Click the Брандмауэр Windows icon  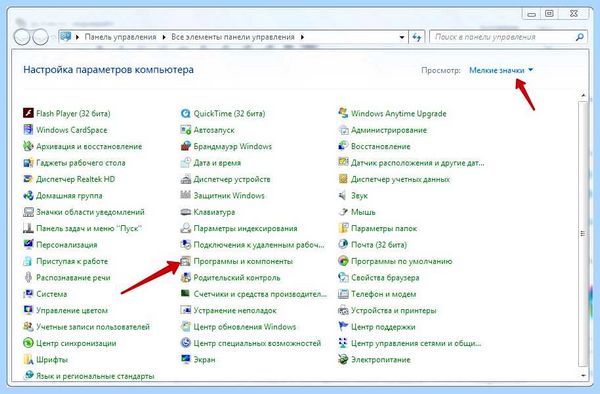click(x=186, y=146)
